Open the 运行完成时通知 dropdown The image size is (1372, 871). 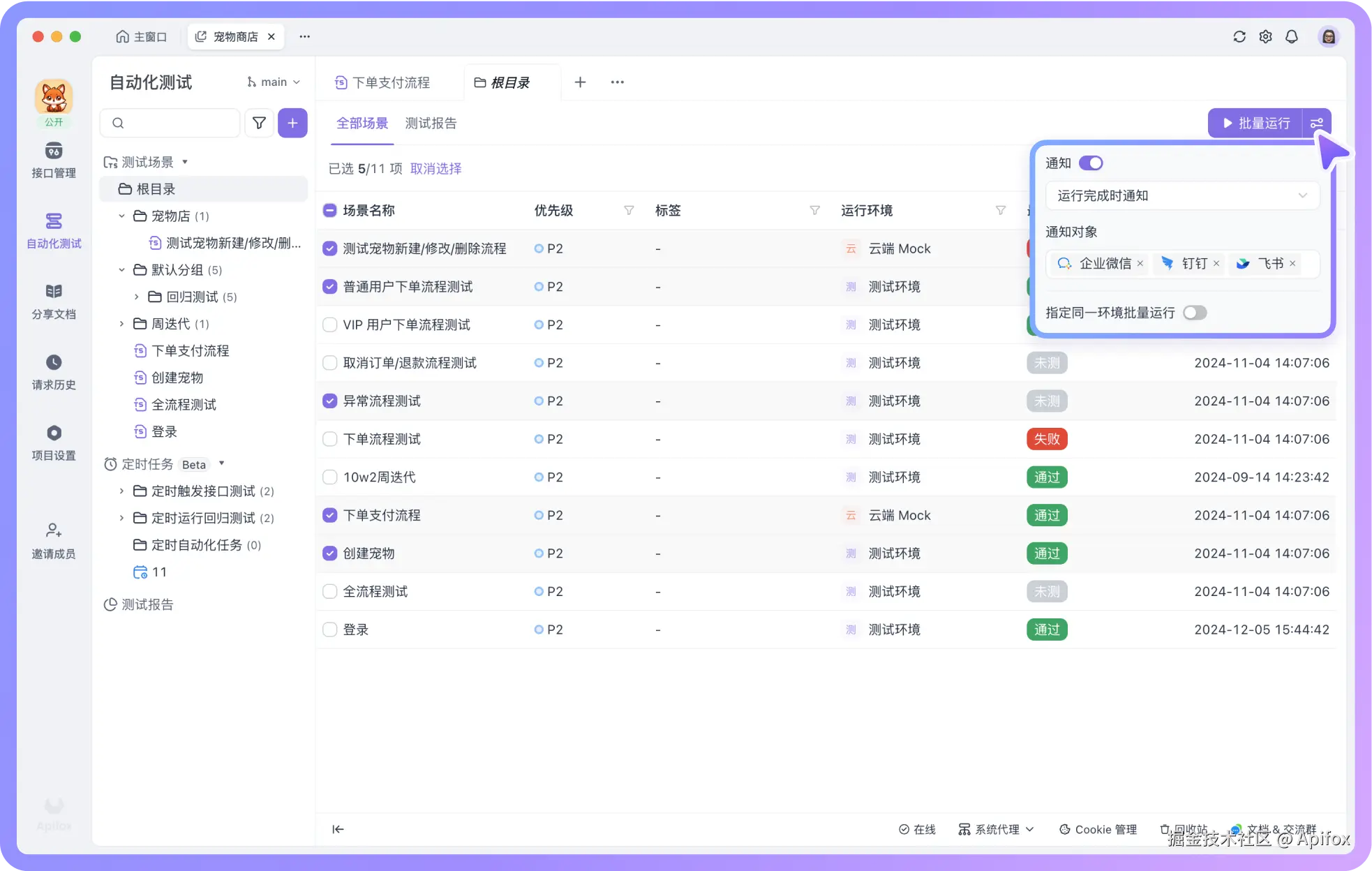coord(1181,195)
